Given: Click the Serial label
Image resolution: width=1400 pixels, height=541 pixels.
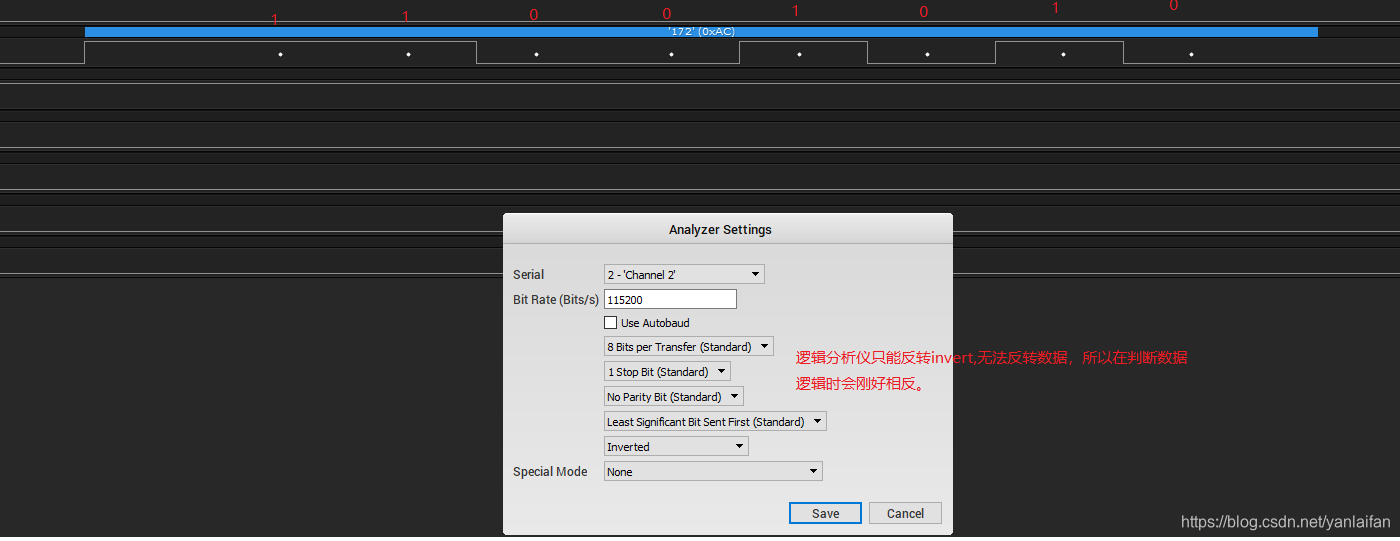Looking at the screenshot, I should 529,275.
